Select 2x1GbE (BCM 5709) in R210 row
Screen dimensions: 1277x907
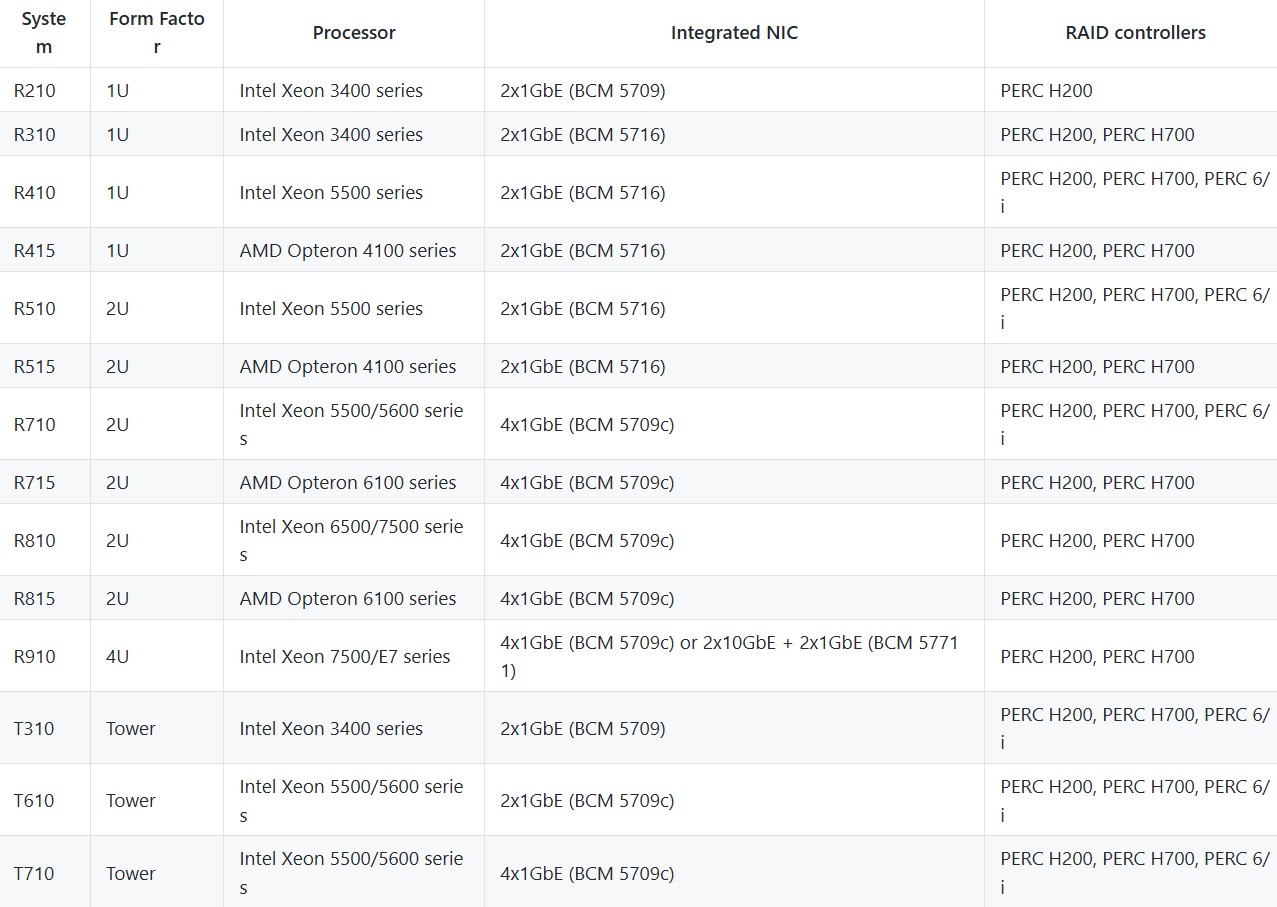[734, 90]
